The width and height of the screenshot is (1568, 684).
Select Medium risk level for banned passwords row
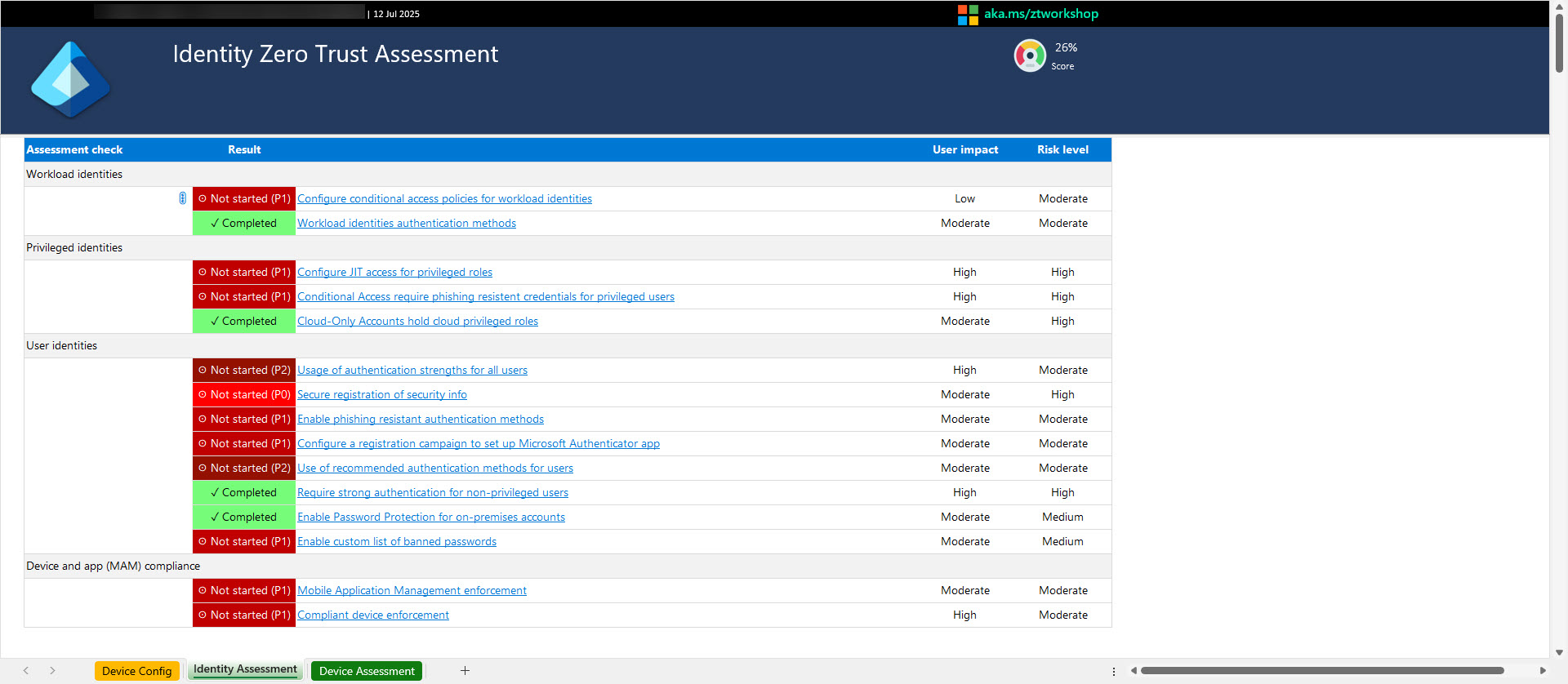click(1062, 541)
